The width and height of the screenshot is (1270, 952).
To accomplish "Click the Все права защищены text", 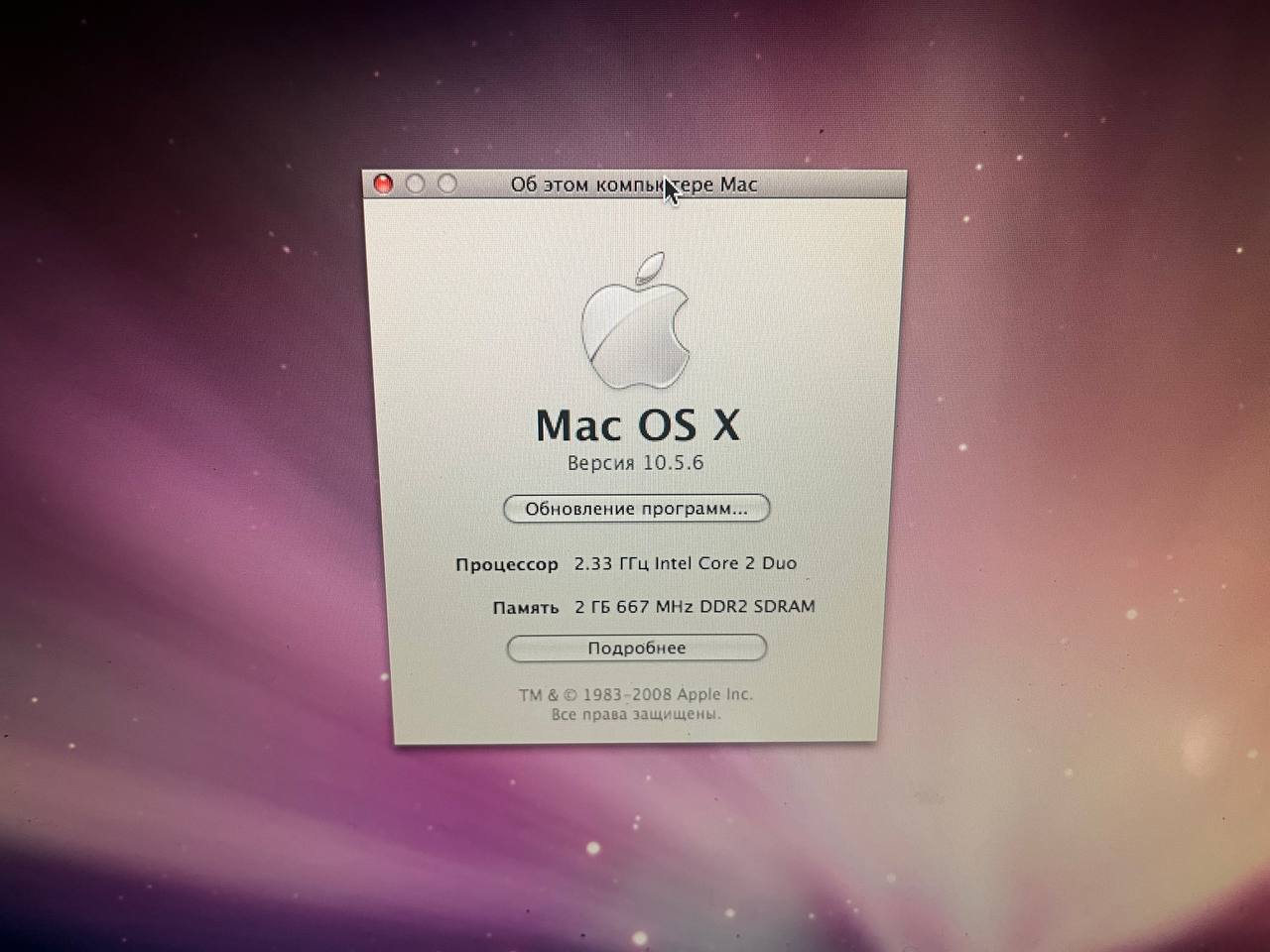I will (x=636, y=714).
